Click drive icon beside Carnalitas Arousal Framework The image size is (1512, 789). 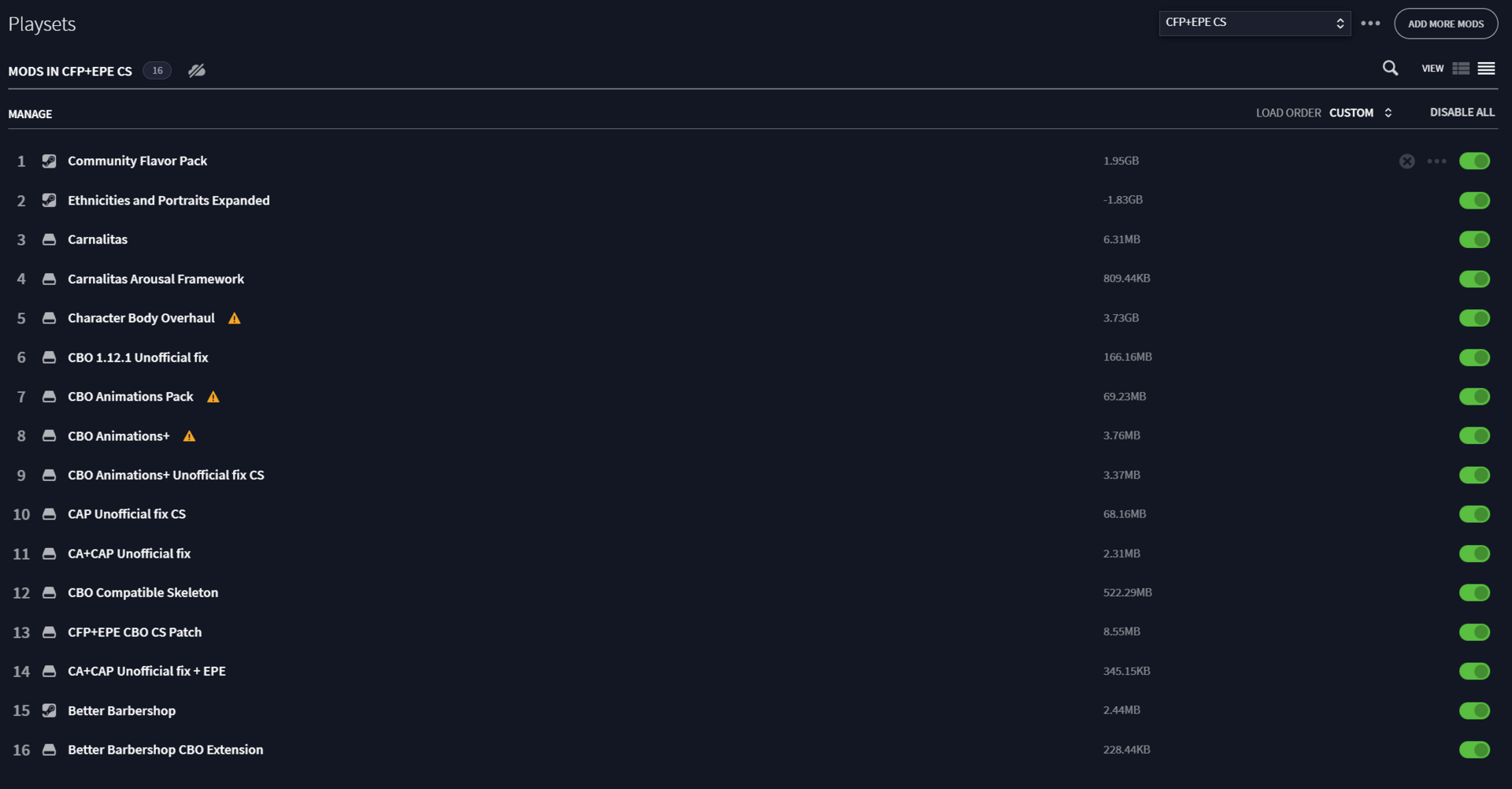(49, 279)
